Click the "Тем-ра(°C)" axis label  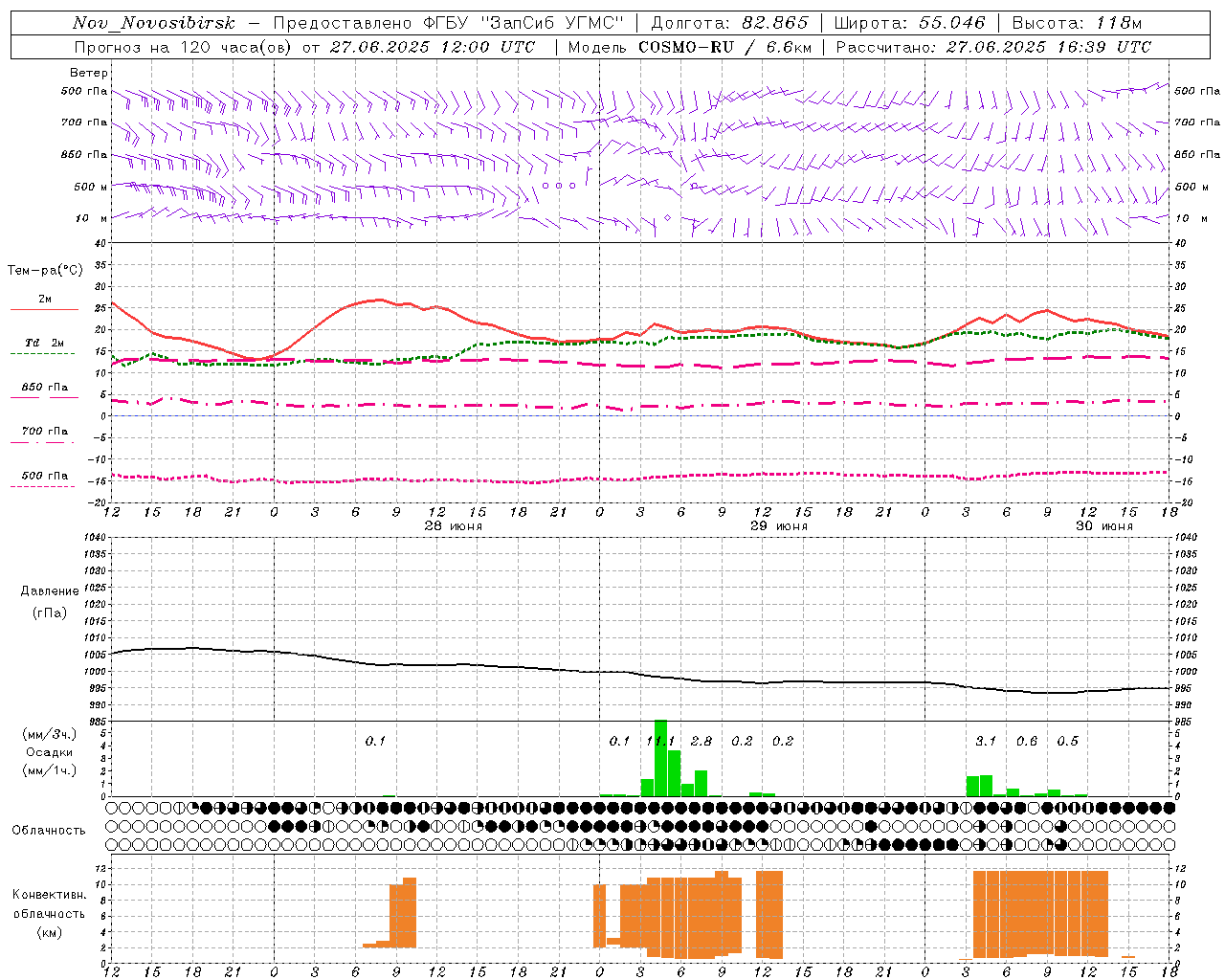[45, 271]
